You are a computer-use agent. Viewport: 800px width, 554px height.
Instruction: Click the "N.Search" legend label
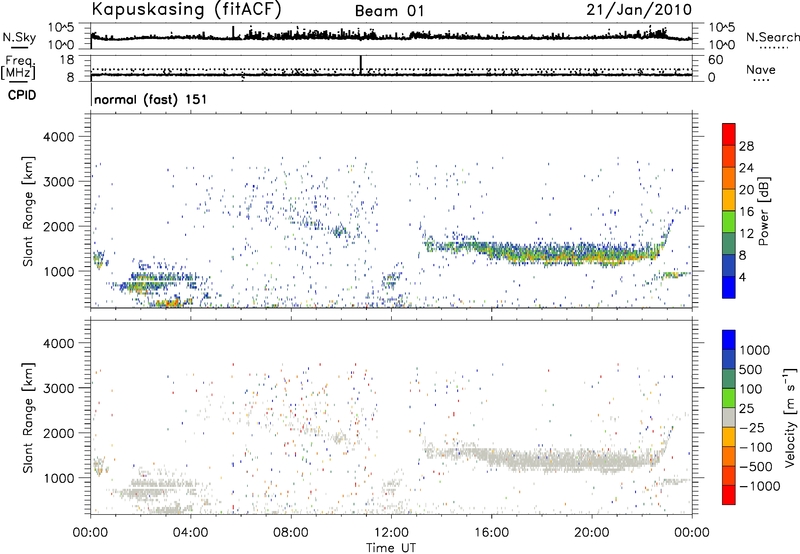(x=773, y=37)
